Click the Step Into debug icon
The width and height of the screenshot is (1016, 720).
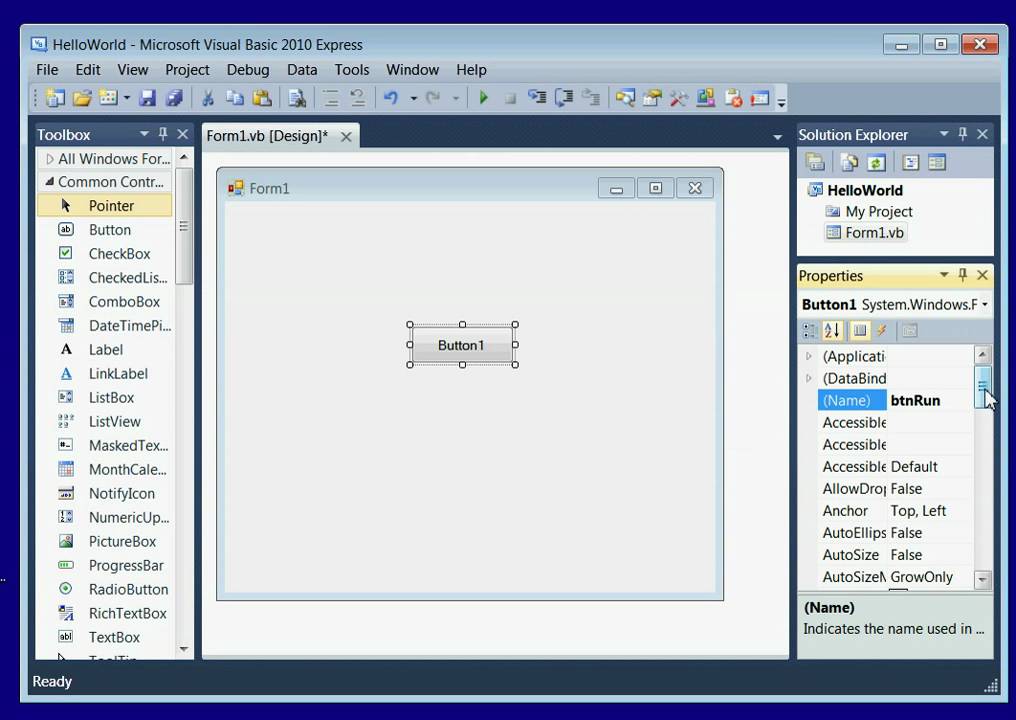pyautogui.click(x=537, y=98)
